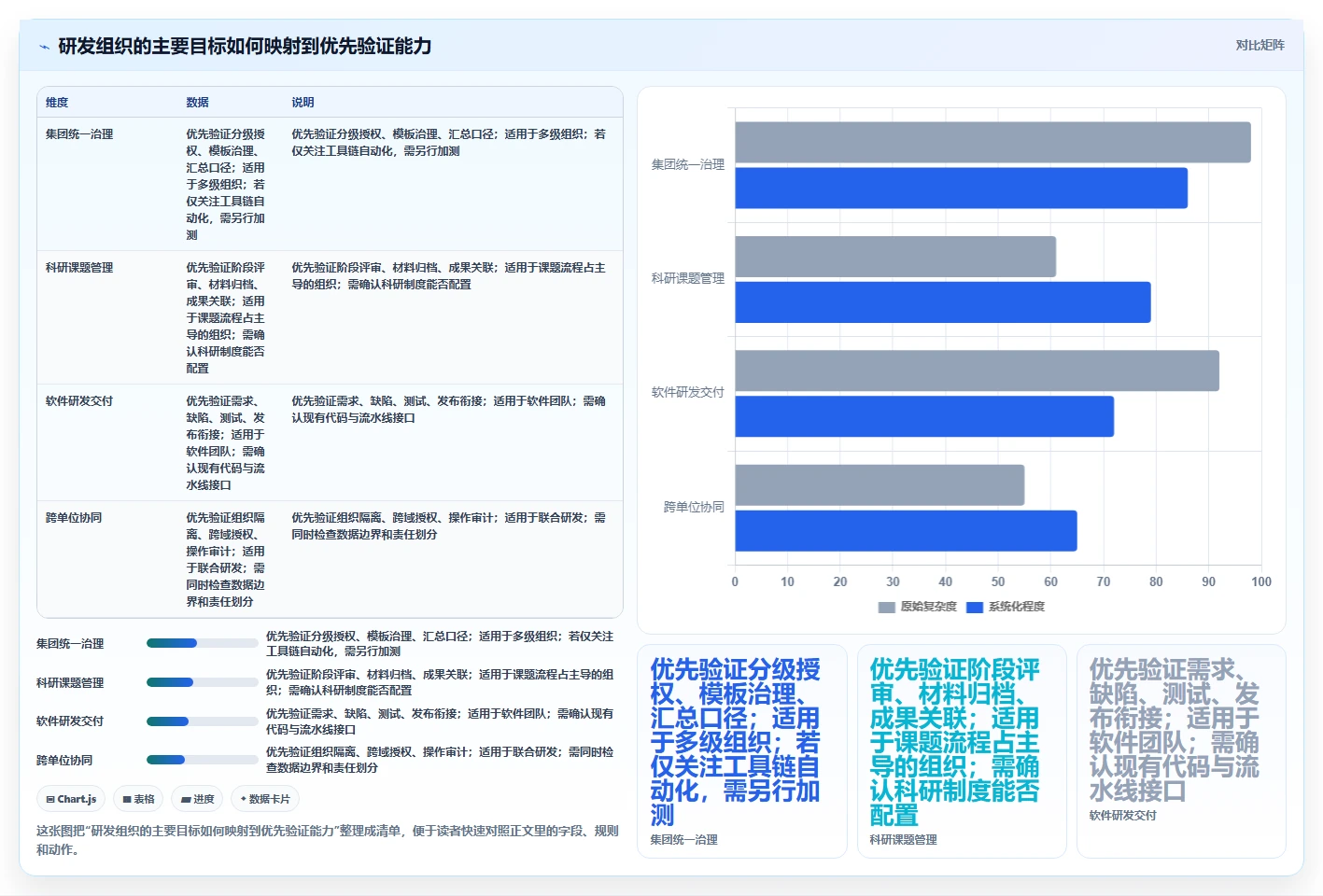This screenshot has width=1323, height=896.
Task: Click the blue 系统化程度 bar for 软件研发交付
Action: click(x=924, y=416)
